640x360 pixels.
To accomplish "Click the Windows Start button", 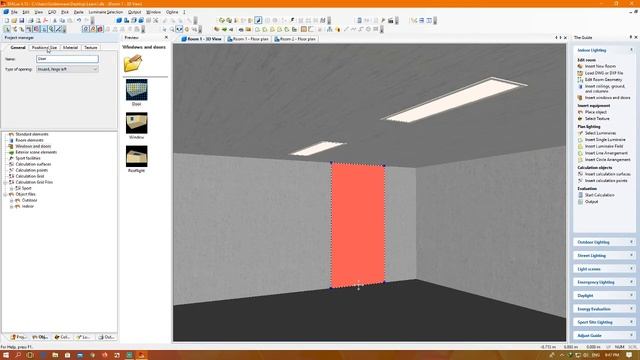I will click(x=6, y=355).
